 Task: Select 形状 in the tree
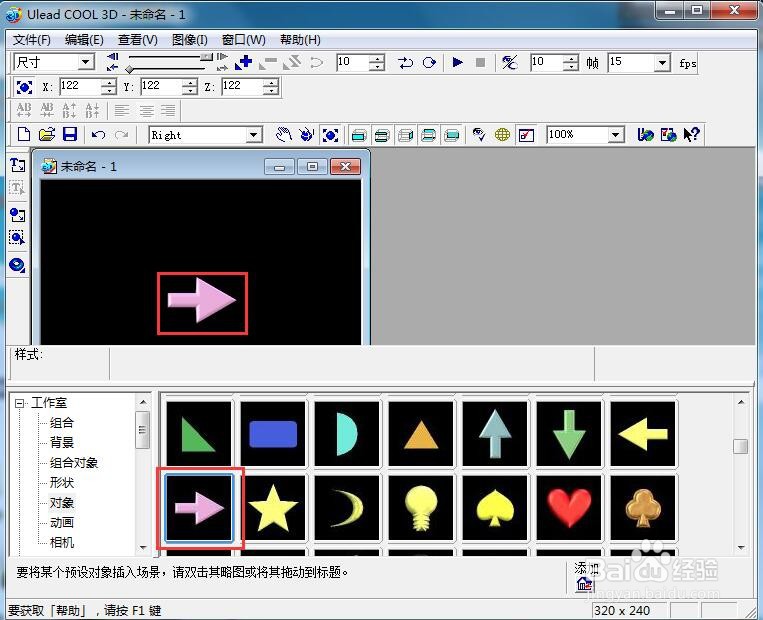coord(62,482)
